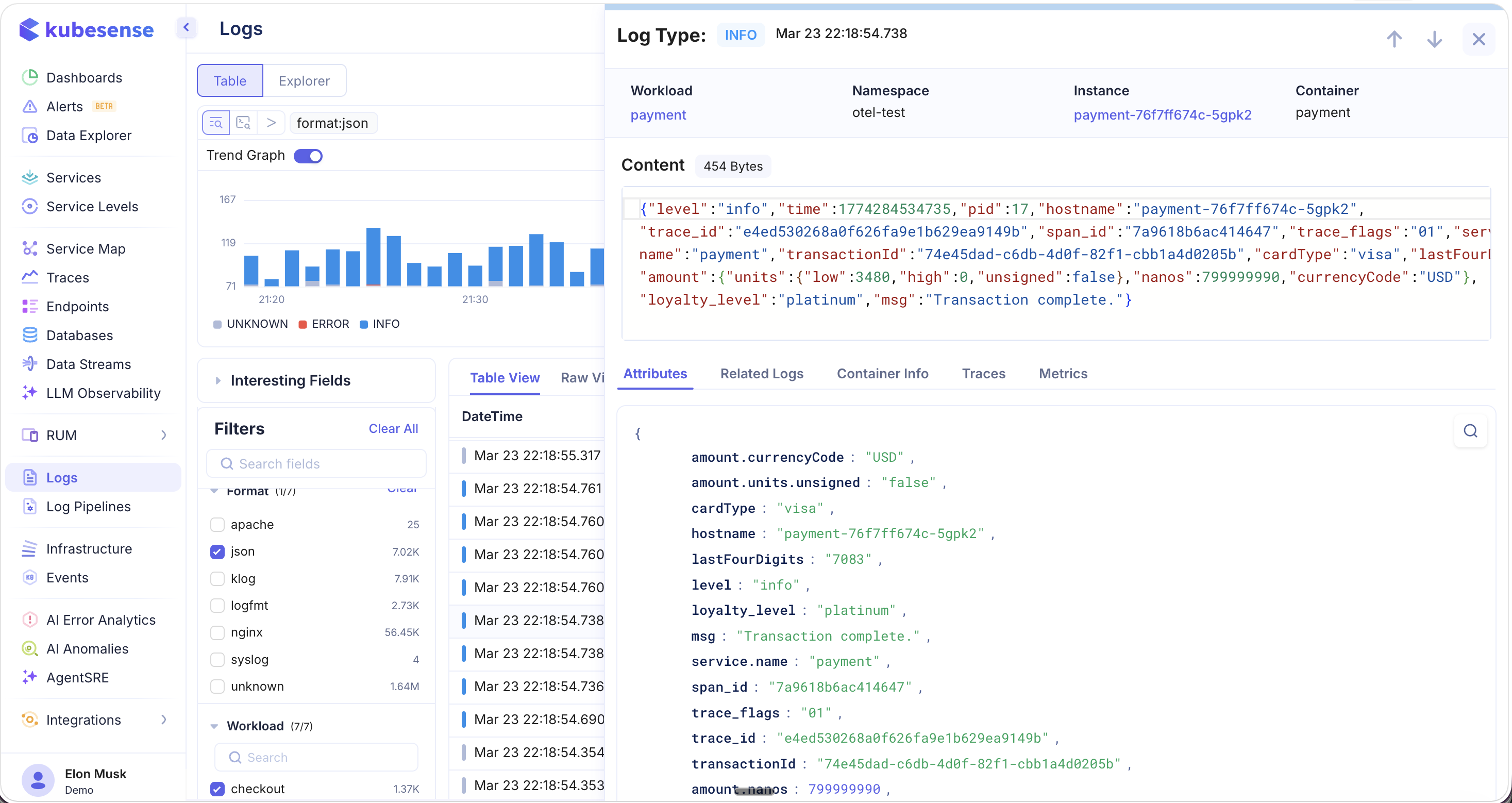Screen dimensions: 1512x803
Task: Open AI Error Analytics
Action: pos(100,620)
